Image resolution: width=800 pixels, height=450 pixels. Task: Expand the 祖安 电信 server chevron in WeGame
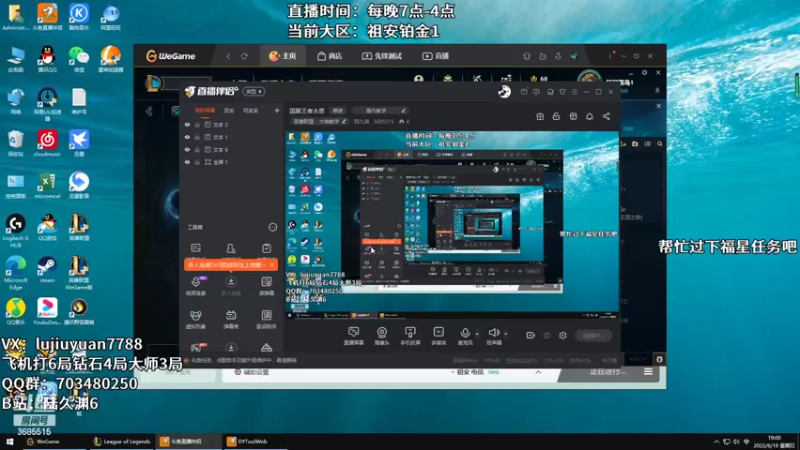click(x=538, y=372)
